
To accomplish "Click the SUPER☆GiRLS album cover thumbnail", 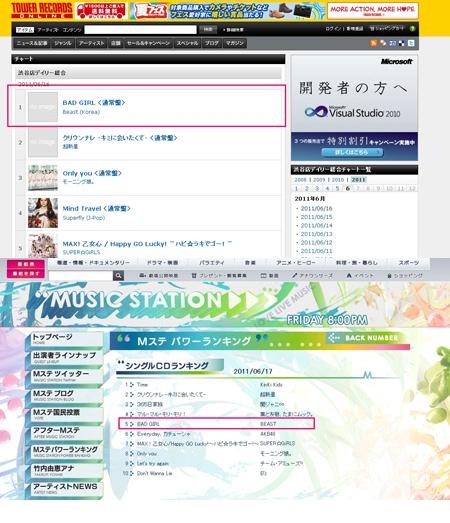I will [43, 245].
